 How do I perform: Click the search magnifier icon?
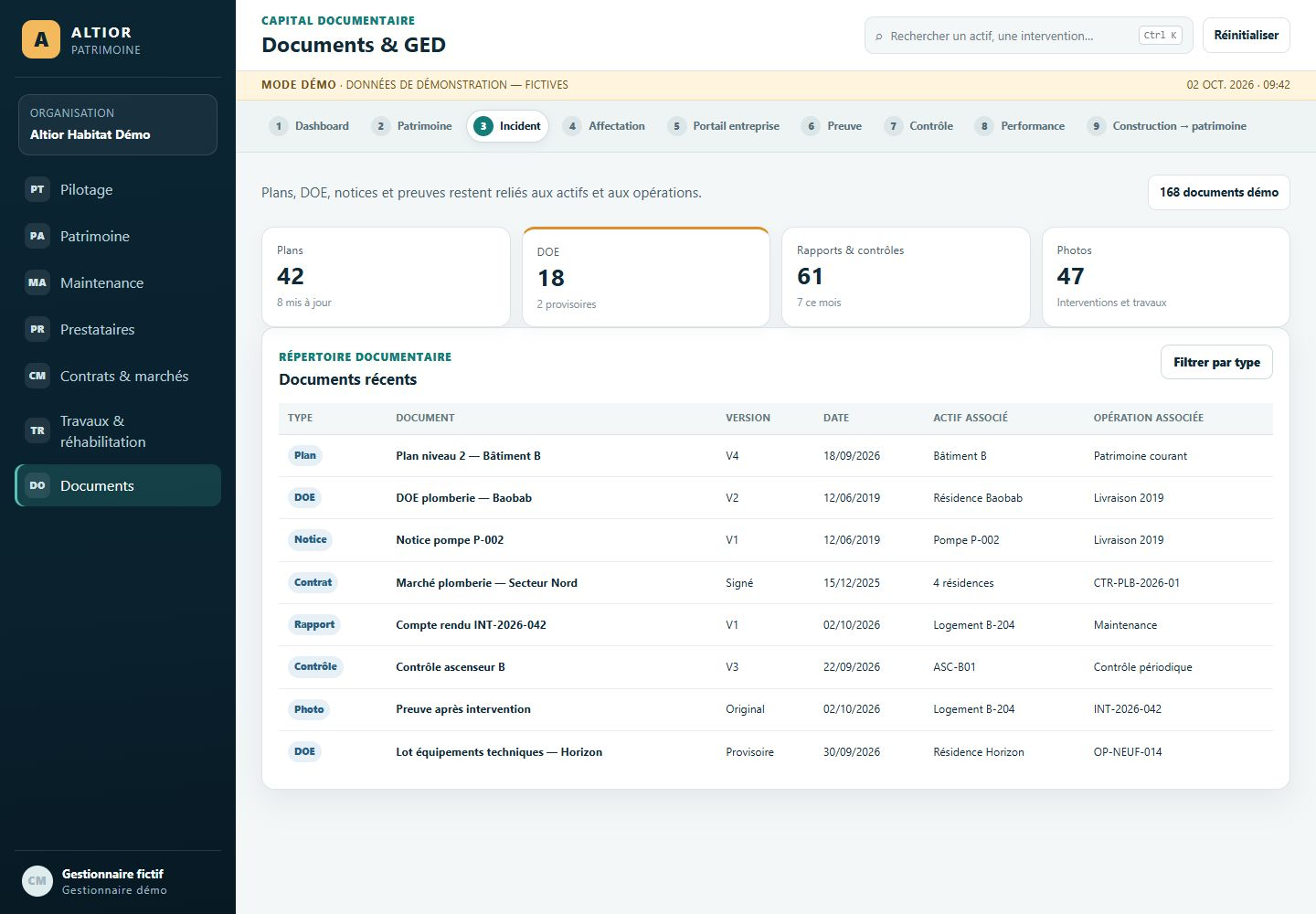click(x=878, y=37)
